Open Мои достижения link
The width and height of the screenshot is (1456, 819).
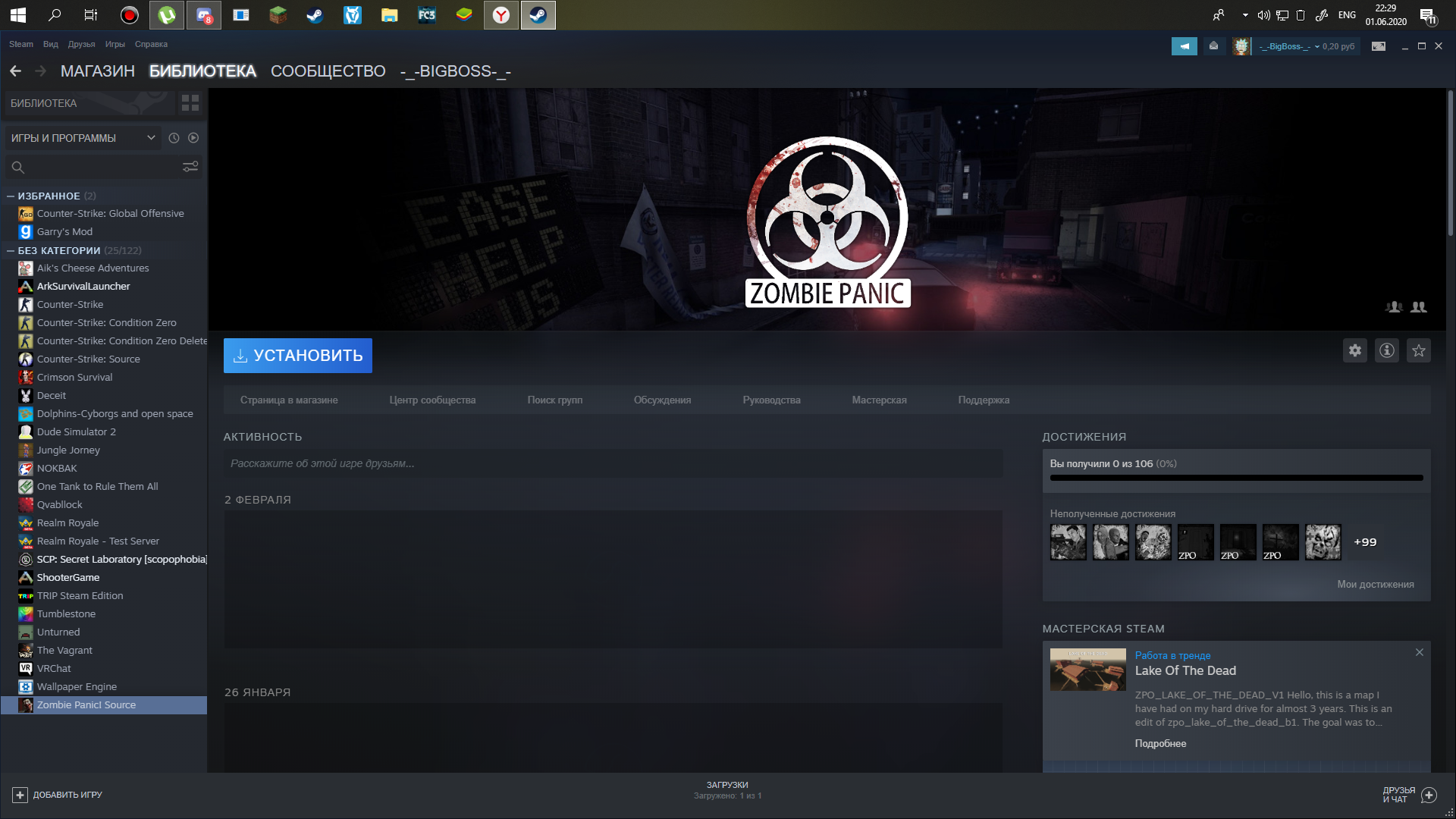[1376, 585]
